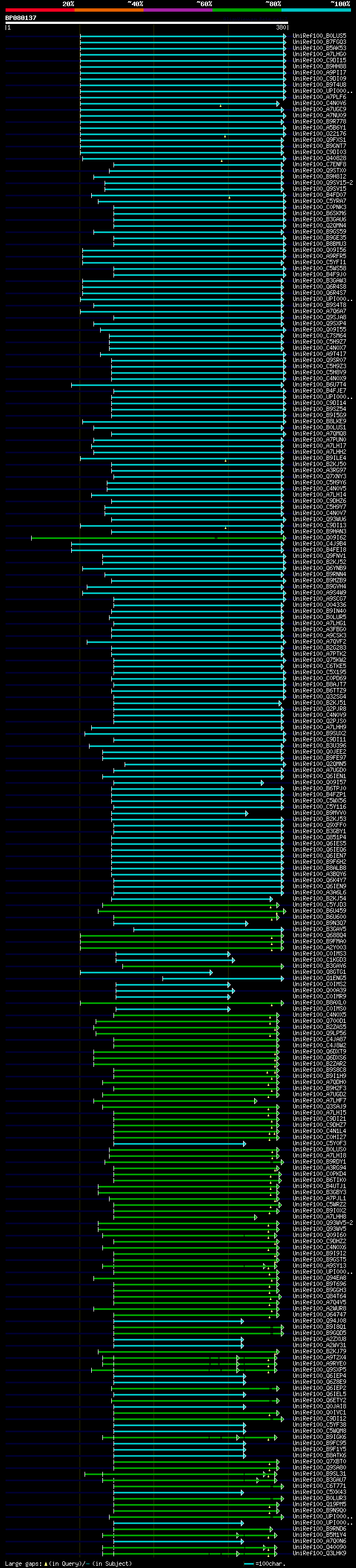This screenshot has height=1568, width=356.
Task: Click UniRef100_B9GE35 label
Action: (x=319, y=238)
